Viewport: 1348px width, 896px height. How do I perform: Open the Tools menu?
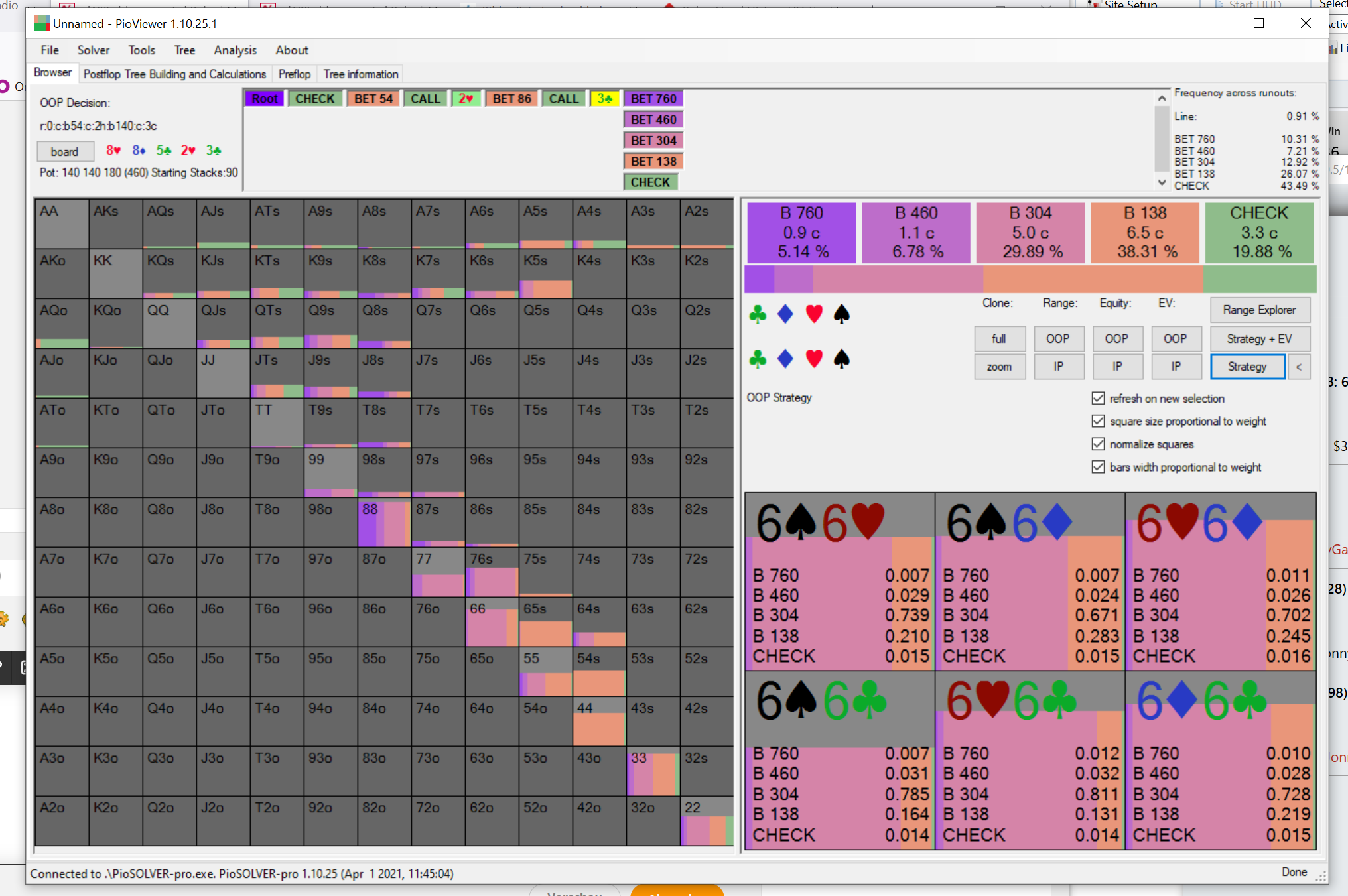[x=142, y=50]
